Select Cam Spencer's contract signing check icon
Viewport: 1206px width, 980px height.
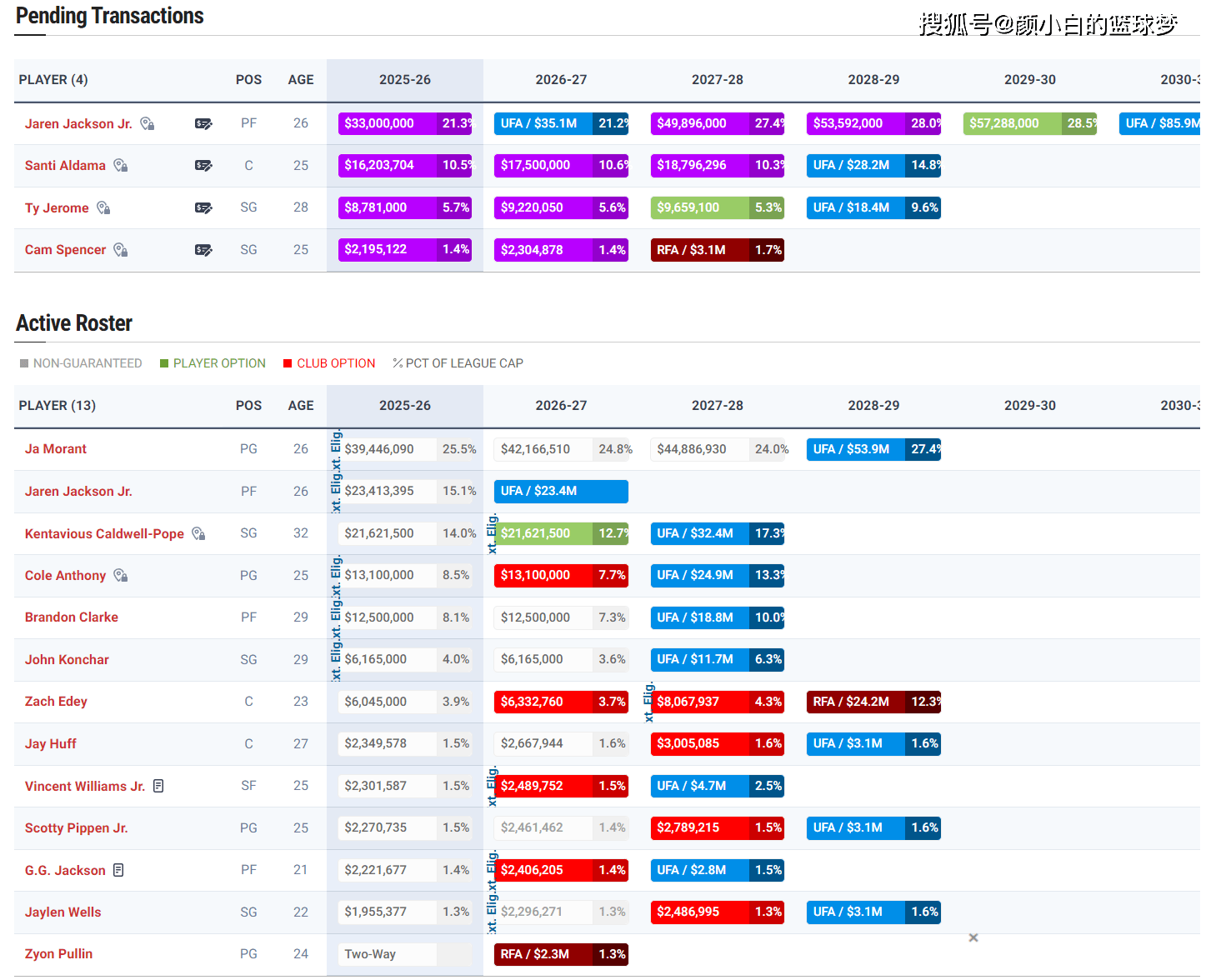coord(203,250)
